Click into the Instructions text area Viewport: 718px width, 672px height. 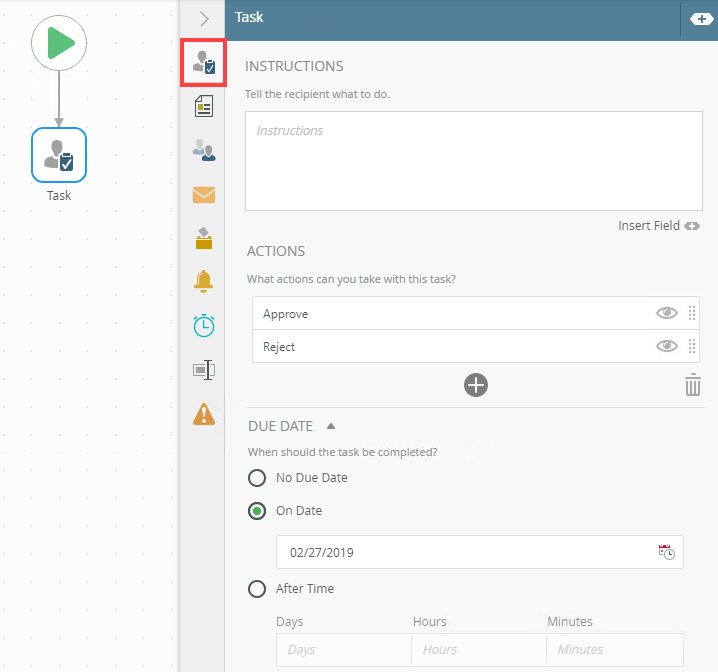[x=473, y=161]
